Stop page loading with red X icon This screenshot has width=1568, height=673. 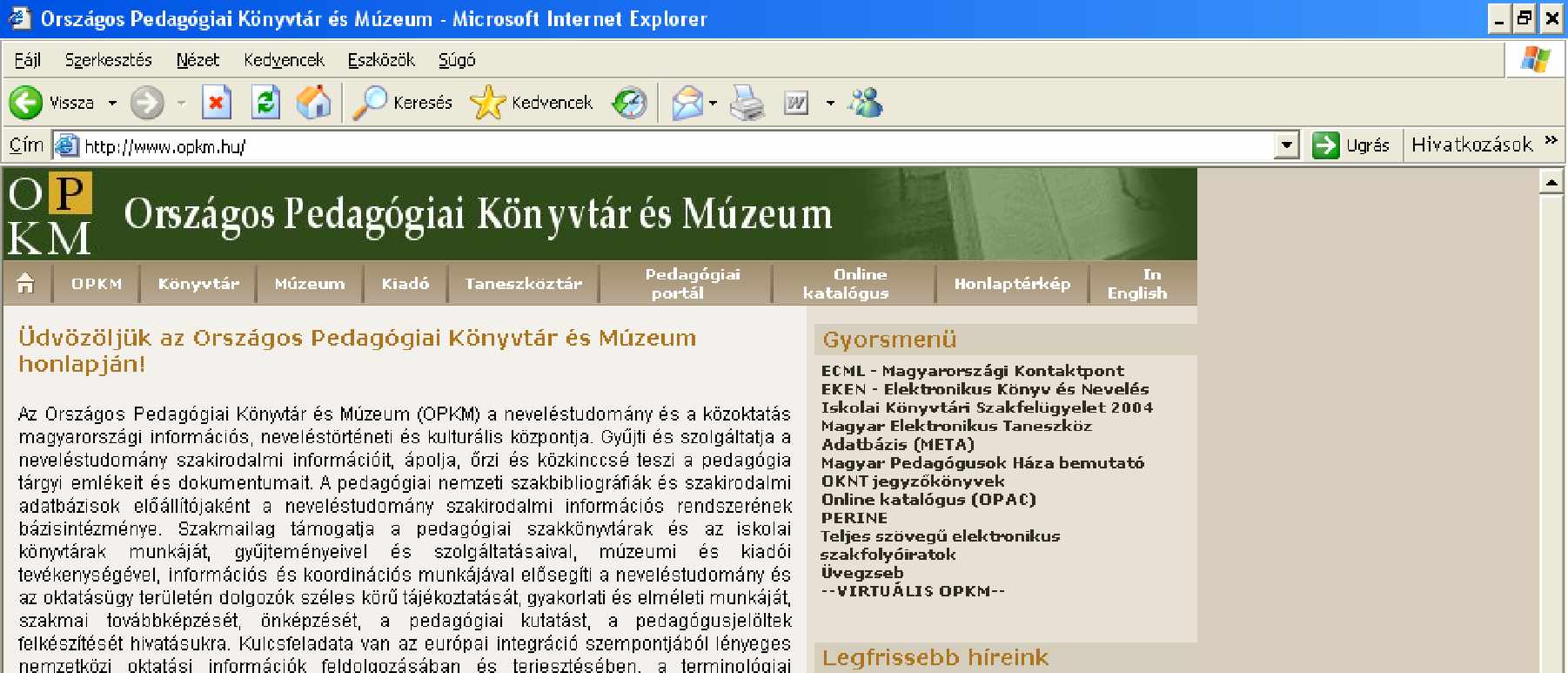[216, 103]
